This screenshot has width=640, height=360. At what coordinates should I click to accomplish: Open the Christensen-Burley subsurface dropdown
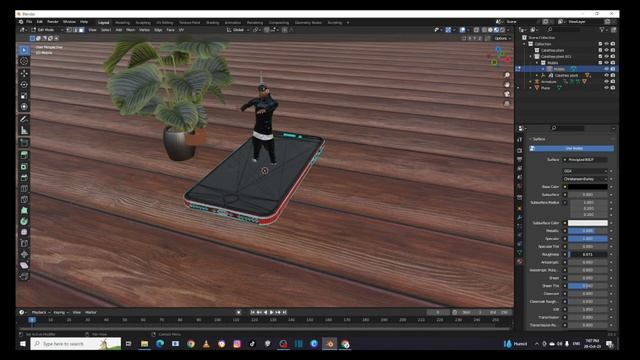tap(585, 179)
